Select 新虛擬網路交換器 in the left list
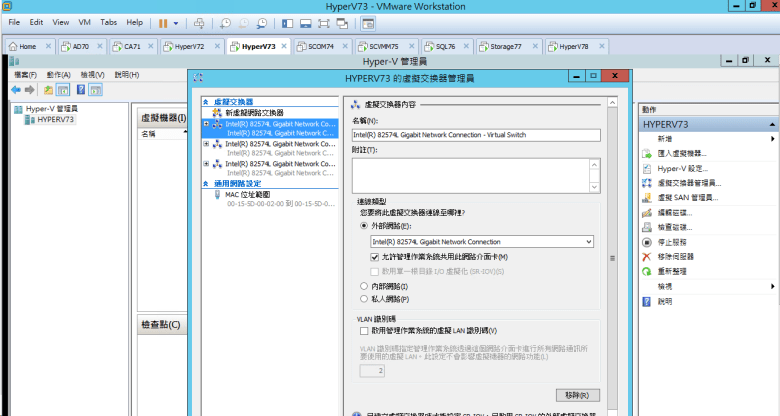This screenshot has width=780, height=416. tap(254, 112)
